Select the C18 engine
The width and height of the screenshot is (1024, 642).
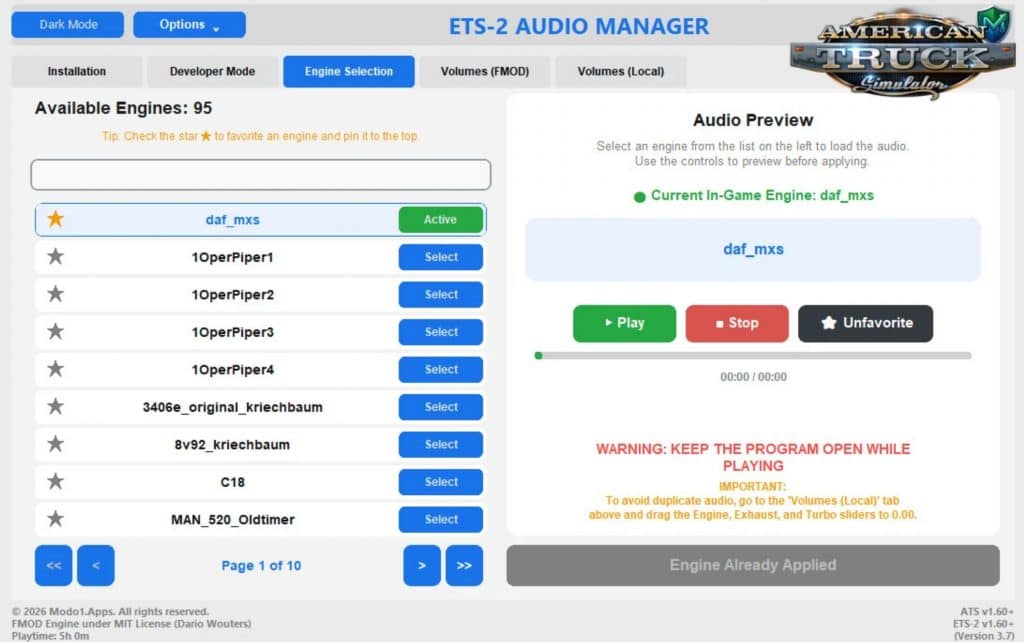[441, 482]
